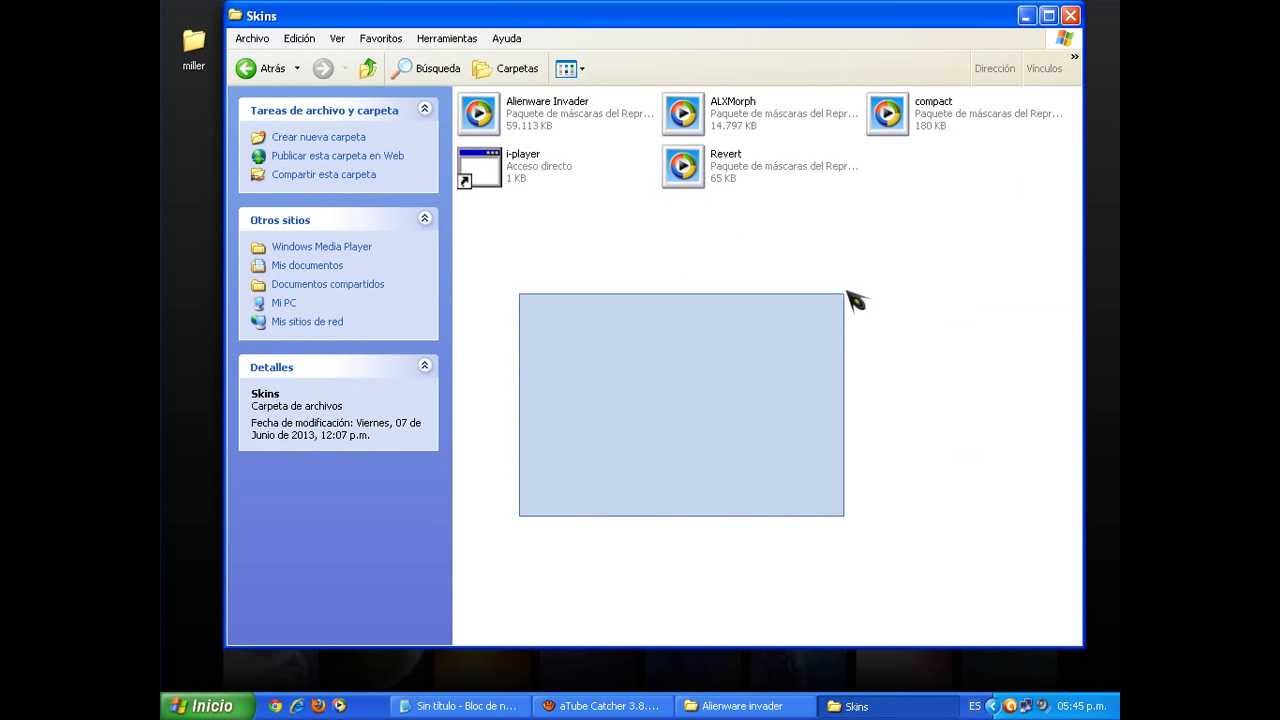Collapse the Detalles panel

(x=425, y=366)
